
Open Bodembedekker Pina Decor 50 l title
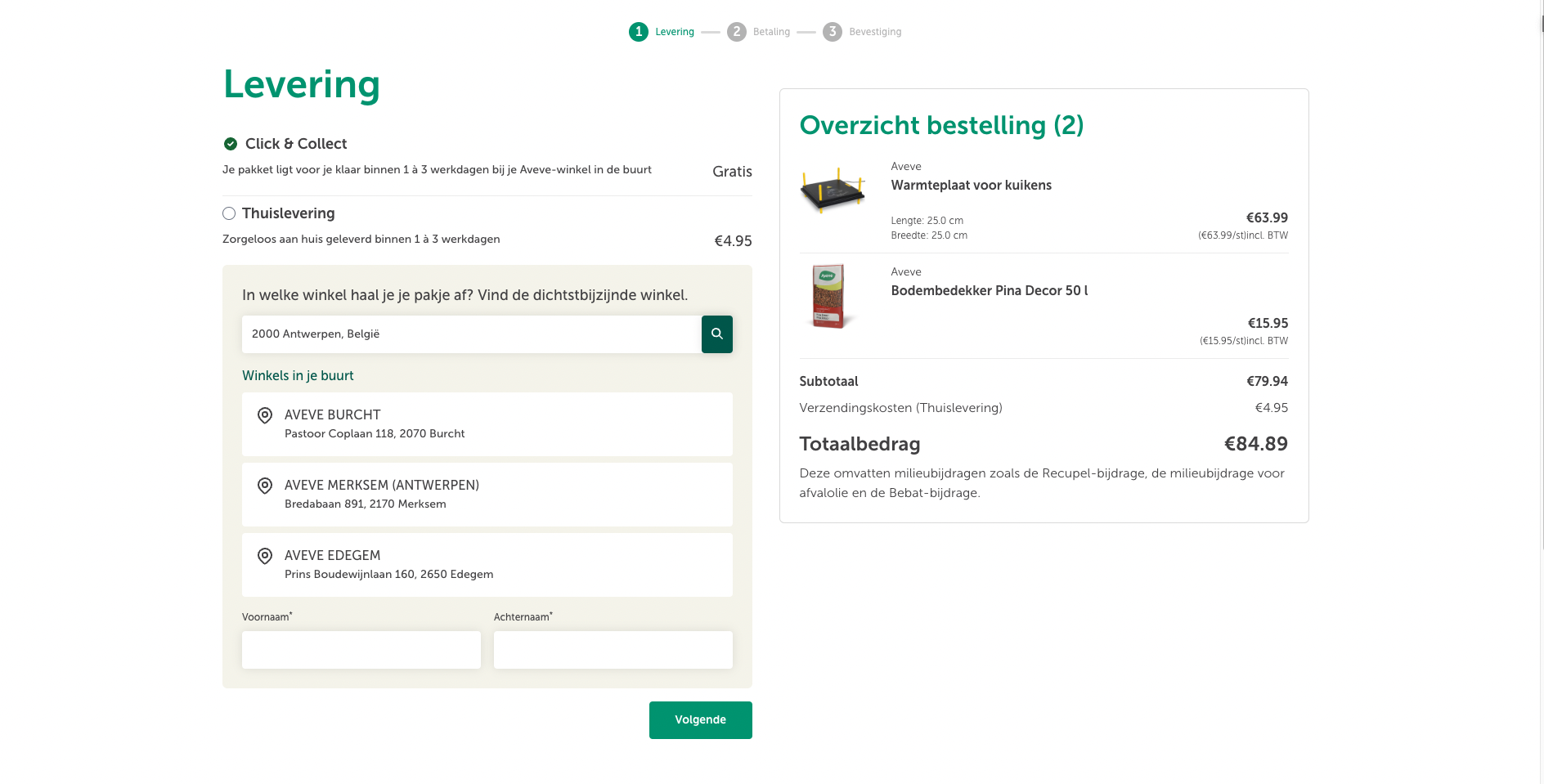[990, 290]
